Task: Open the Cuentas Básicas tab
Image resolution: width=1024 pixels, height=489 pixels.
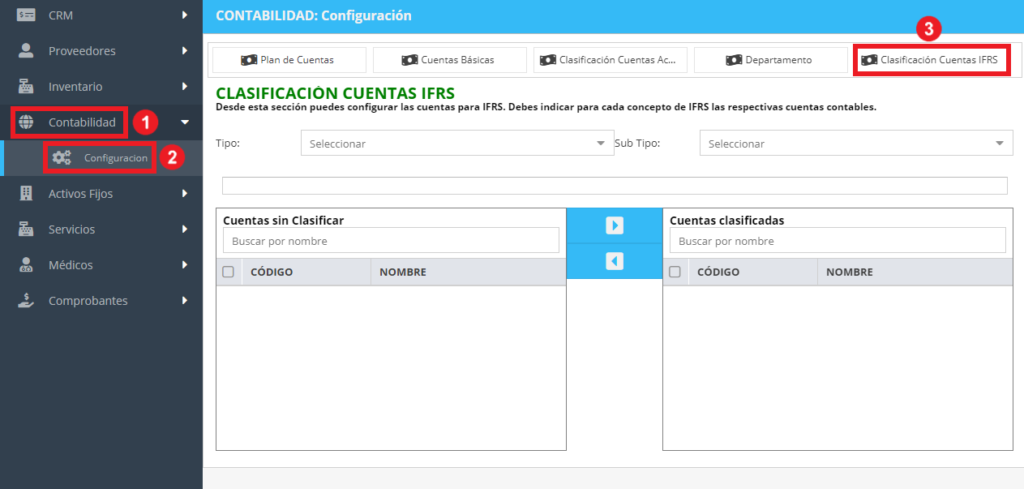Action: 449,60
